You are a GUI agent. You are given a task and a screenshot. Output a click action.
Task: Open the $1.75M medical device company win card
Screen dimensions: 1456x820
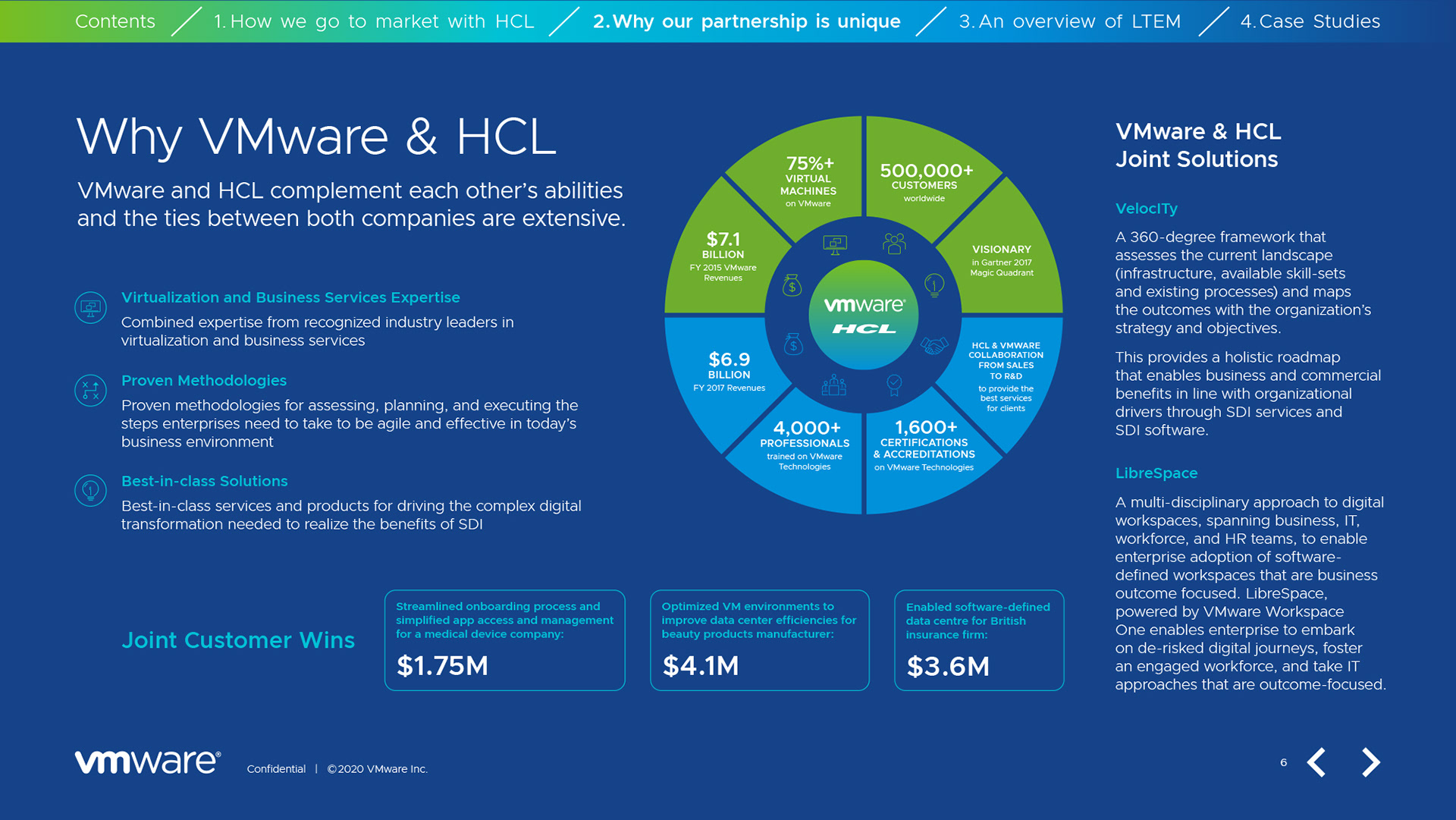(505, 640)
